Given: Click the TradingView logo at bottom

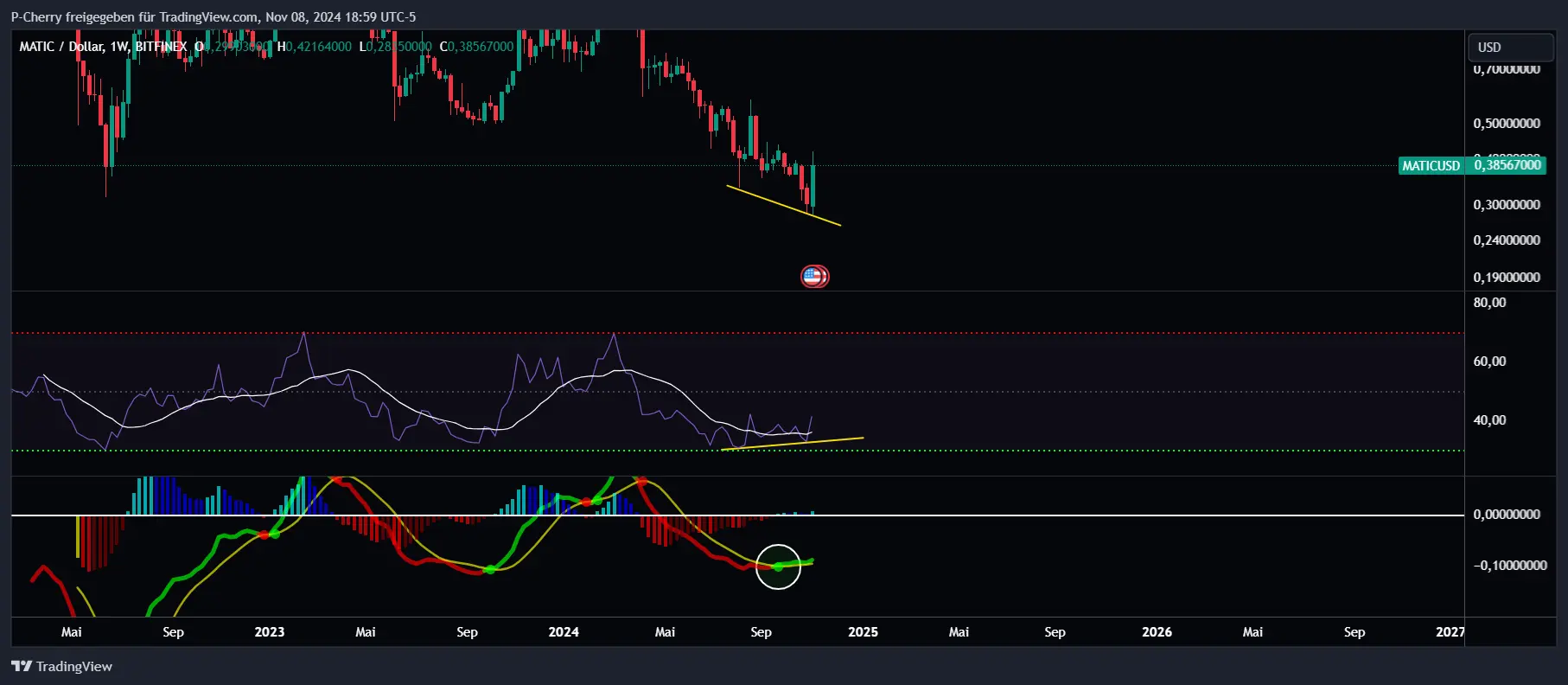Looking at the screenshot, I should click(61, 666).
